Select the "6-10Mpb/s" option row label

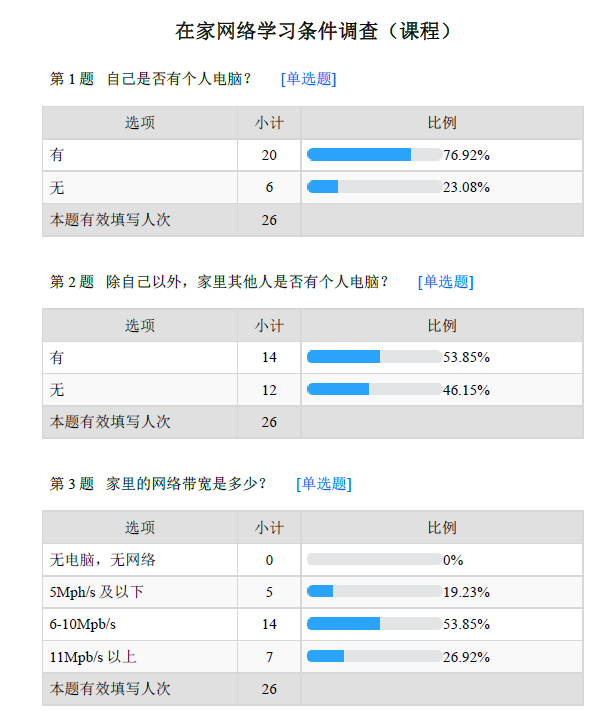tap(83, 624)
